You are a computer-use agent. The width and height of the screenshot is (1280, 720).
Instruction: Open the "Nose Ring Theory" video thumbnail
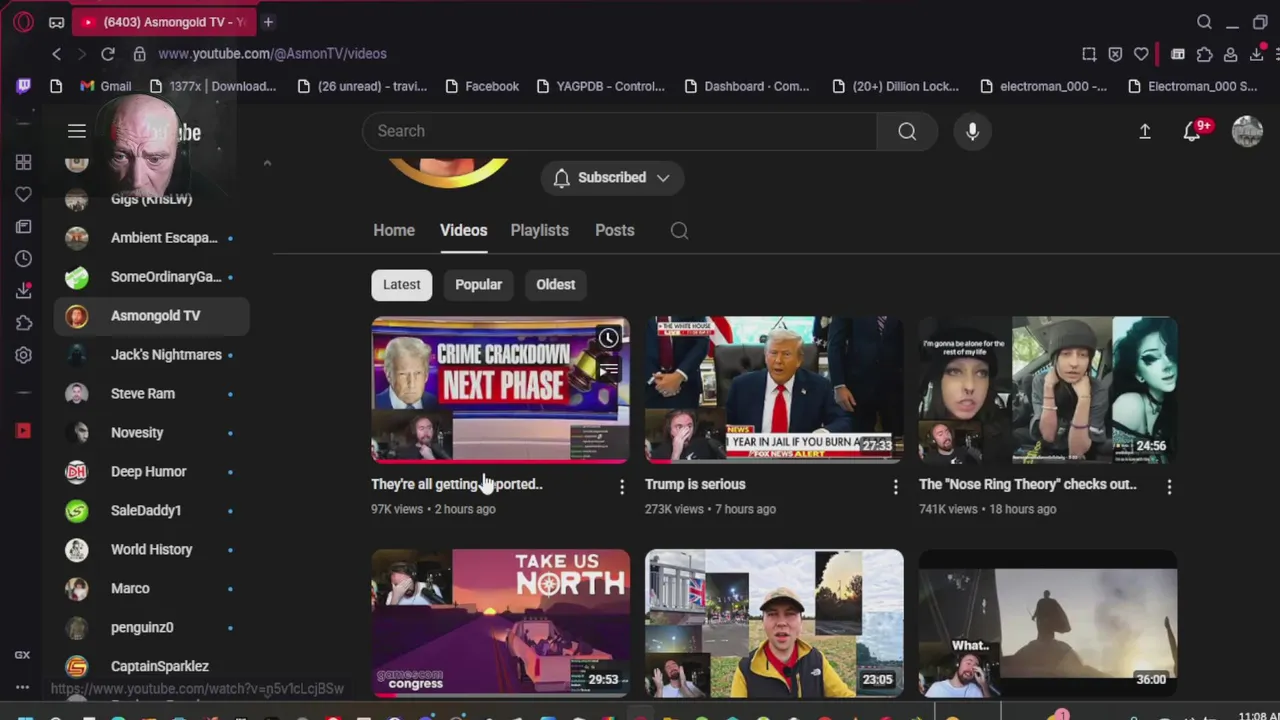click(x=1048, y=390)
